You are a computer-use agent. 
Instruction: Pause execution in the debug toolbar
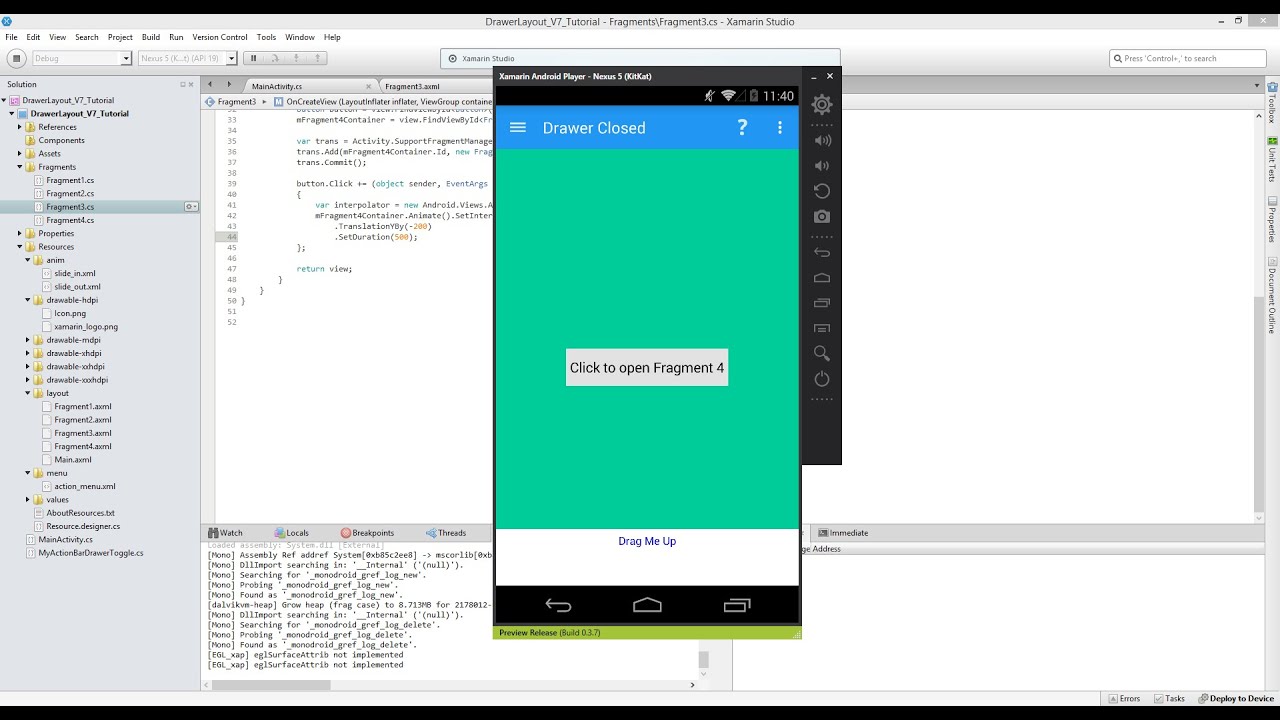point(254,58)
